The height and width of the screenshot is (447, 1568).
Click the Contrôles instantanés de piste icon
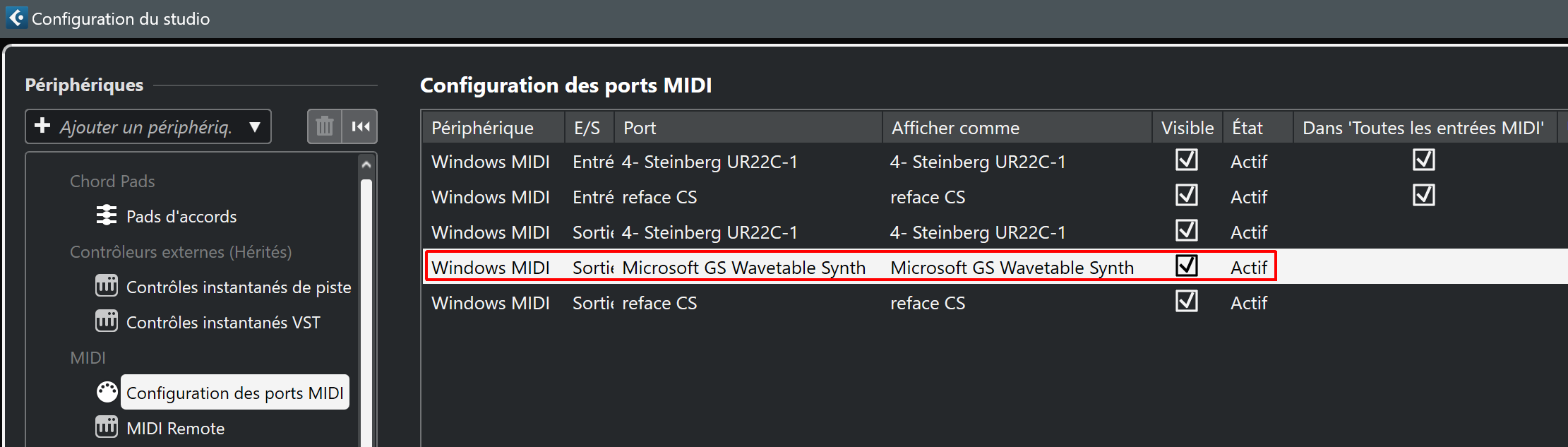[x=107, y=286]
